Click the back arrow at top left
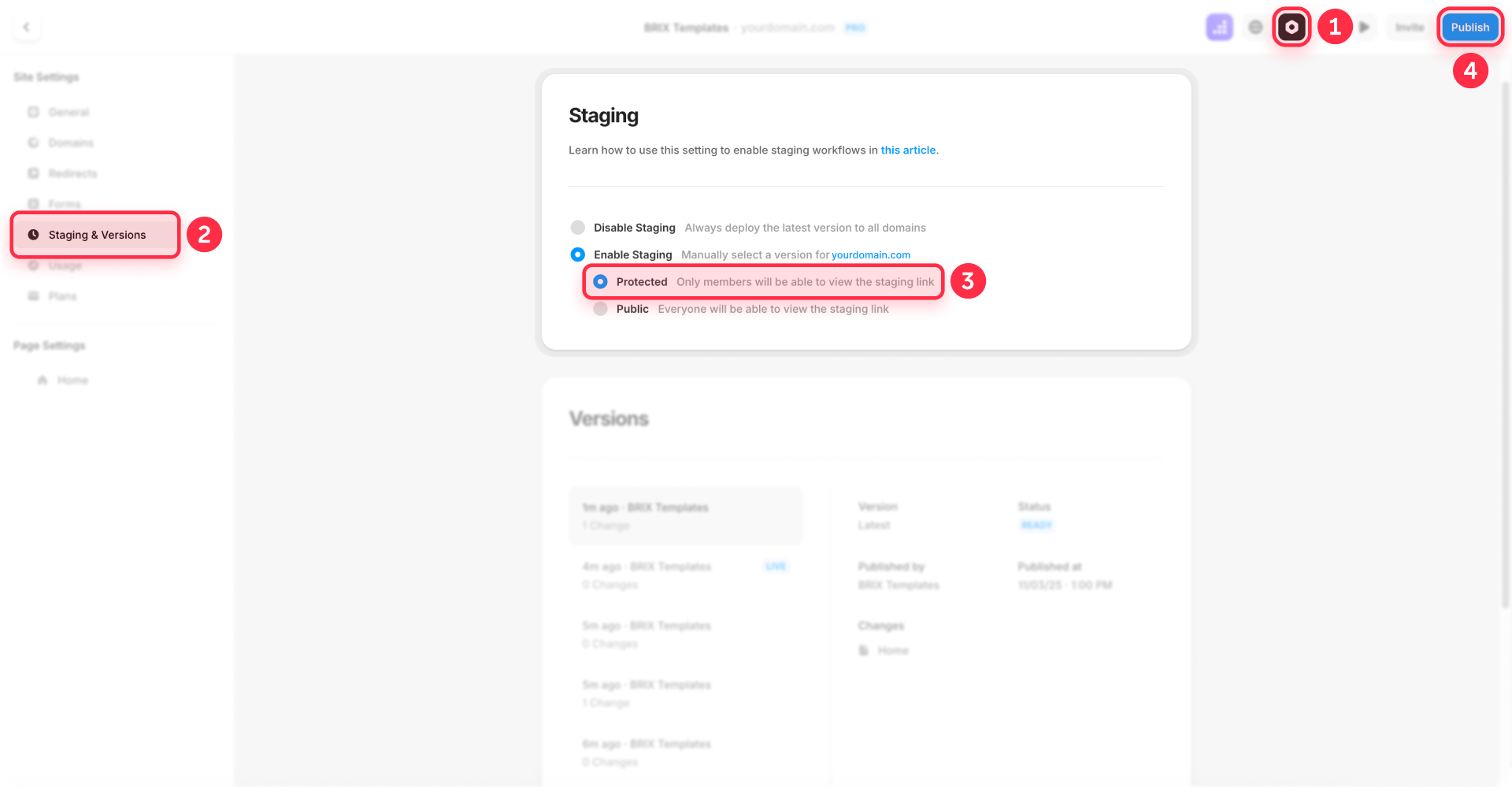Viewport: 1512px width, 787px height. point(26,26)
